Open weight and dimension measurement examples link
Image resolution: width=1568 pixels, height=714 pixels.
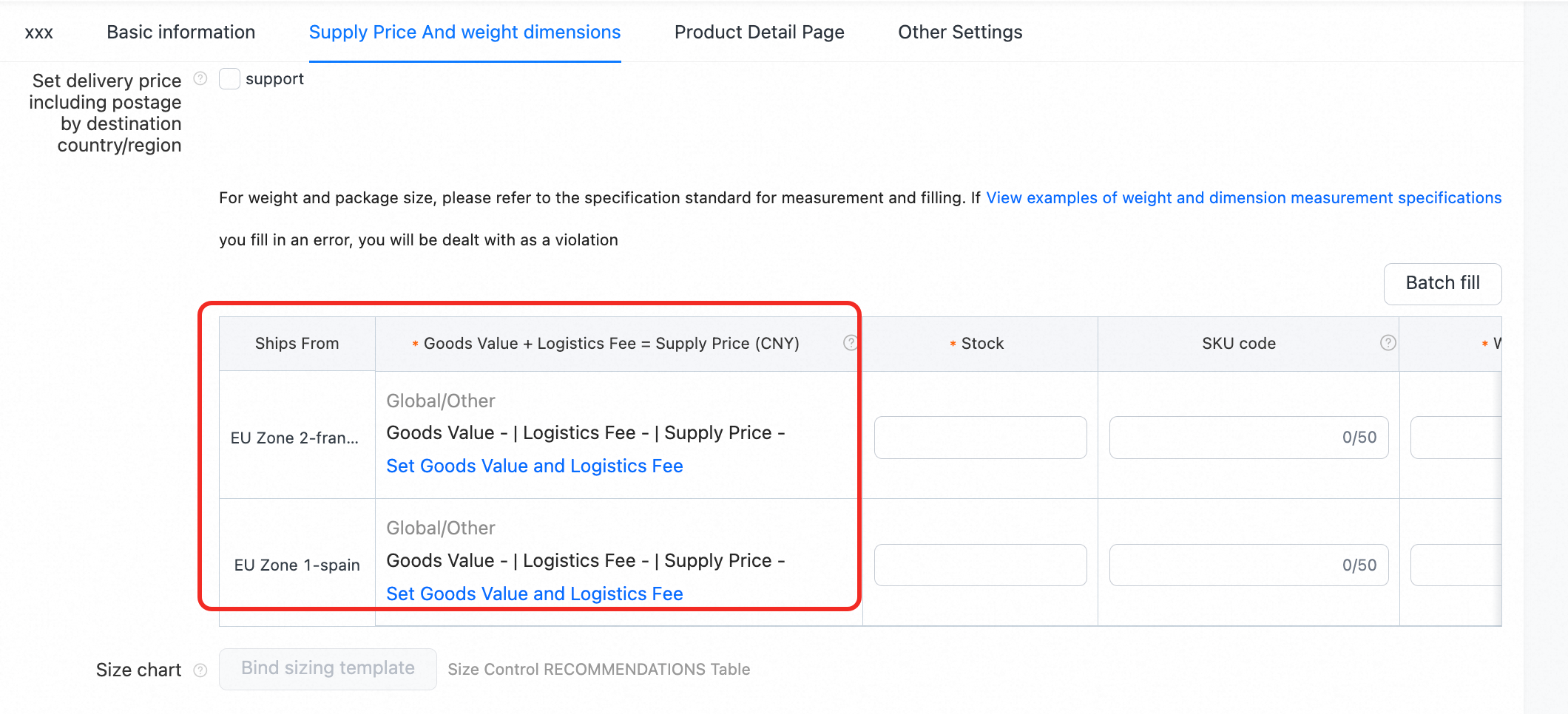tap(1243, 198)
